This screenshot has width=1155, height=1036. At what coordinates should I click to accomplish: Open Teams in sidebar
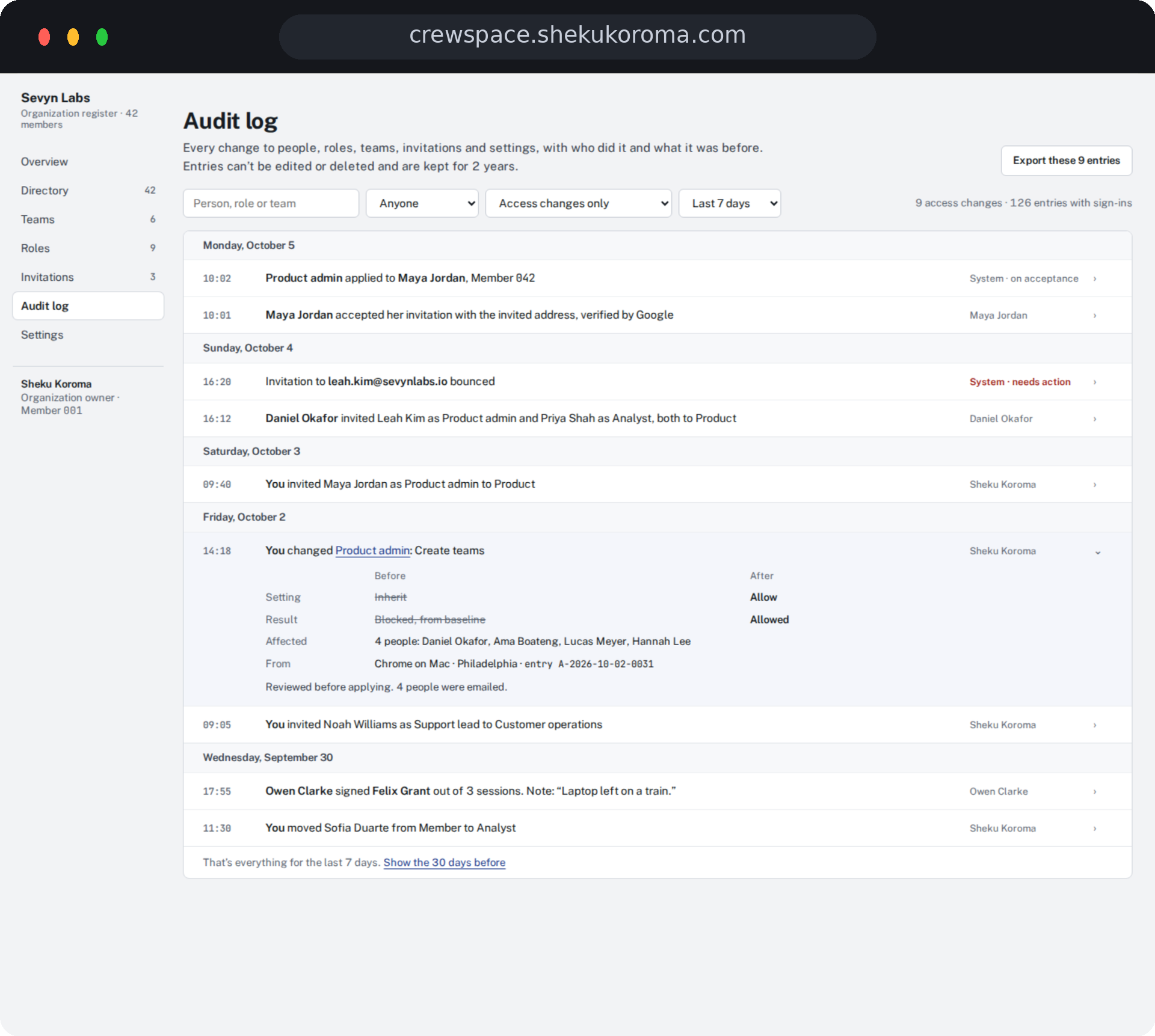coord(88,219)
